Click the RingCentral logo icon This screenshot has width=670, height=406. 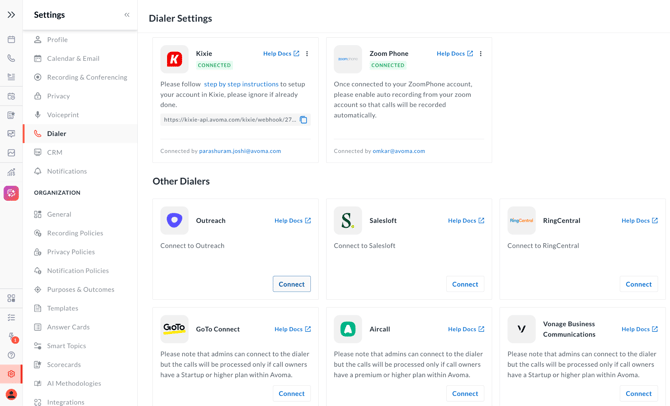(x=521, y=221)
